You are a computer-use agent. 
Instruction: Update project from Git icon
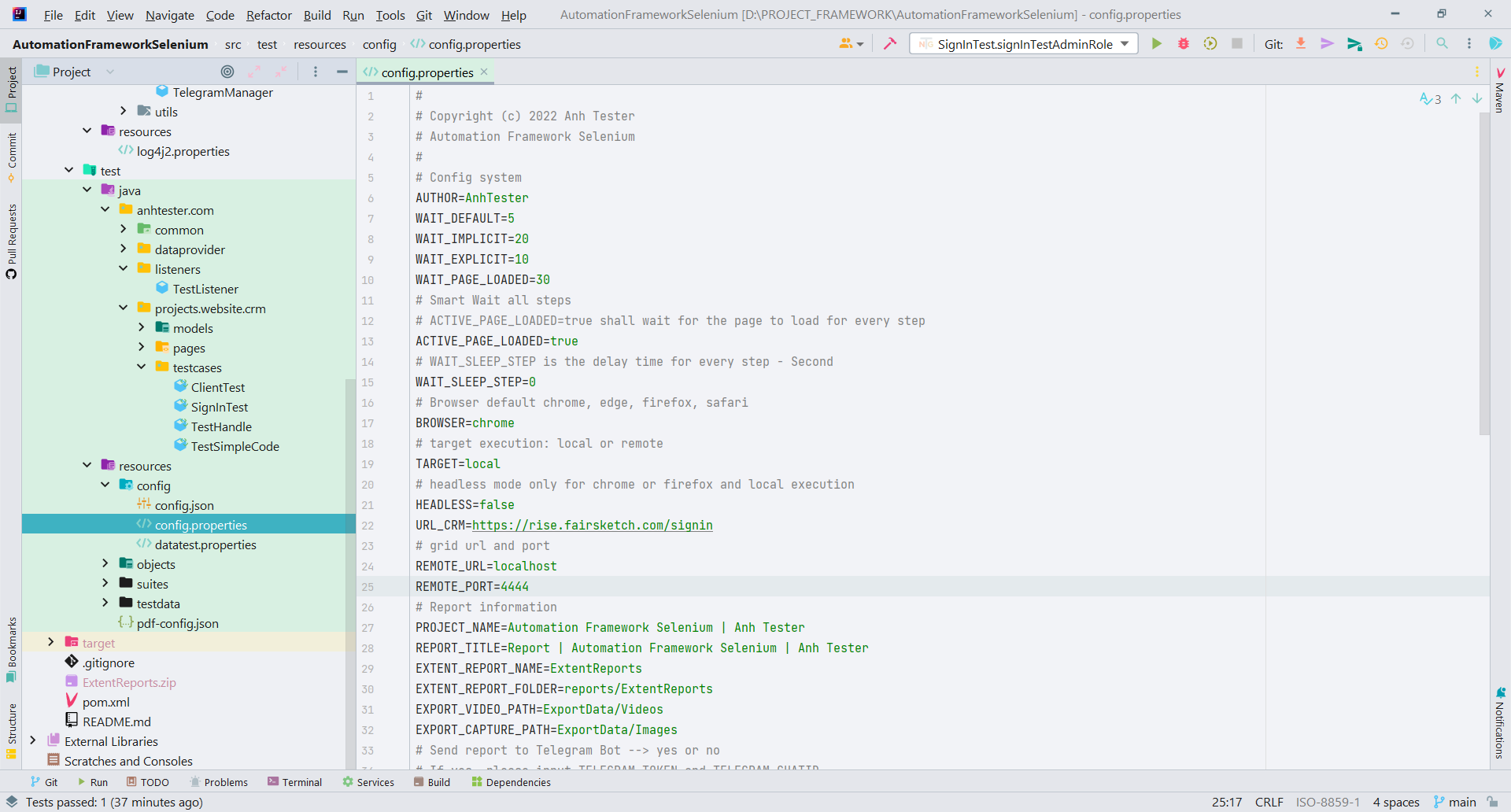coord(1301,44)
